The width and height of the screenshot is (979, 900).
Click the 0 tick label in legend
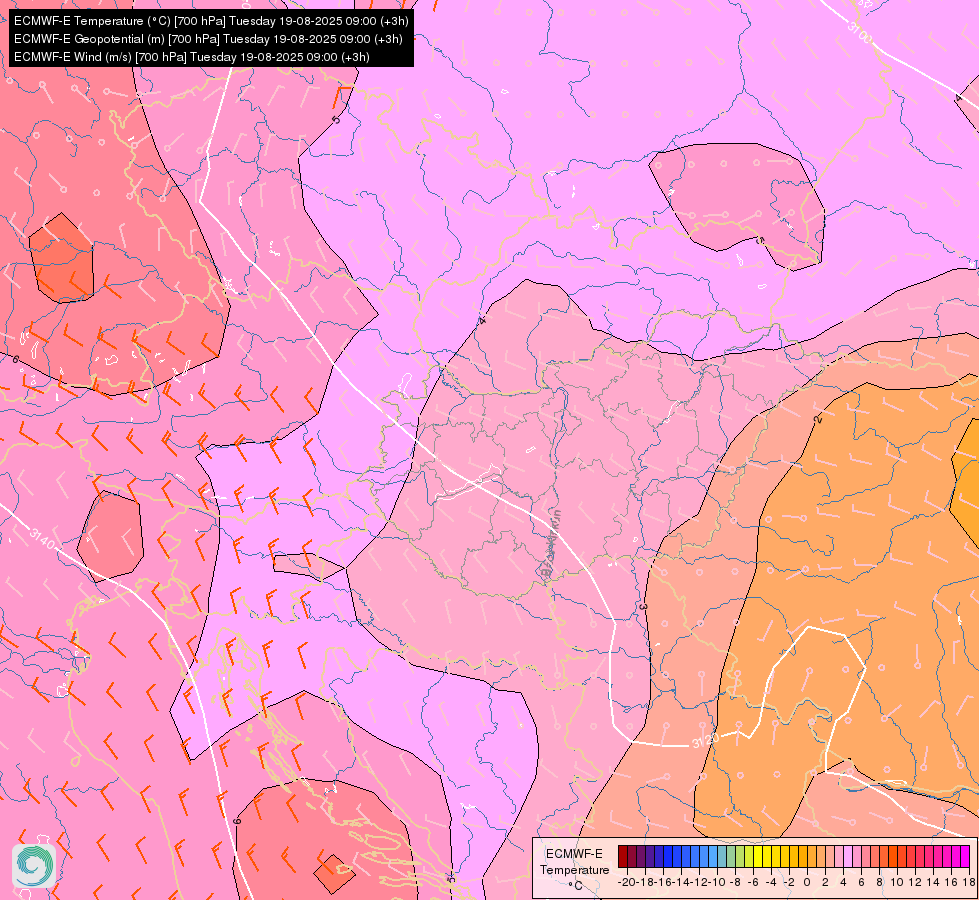click(807, 882)
